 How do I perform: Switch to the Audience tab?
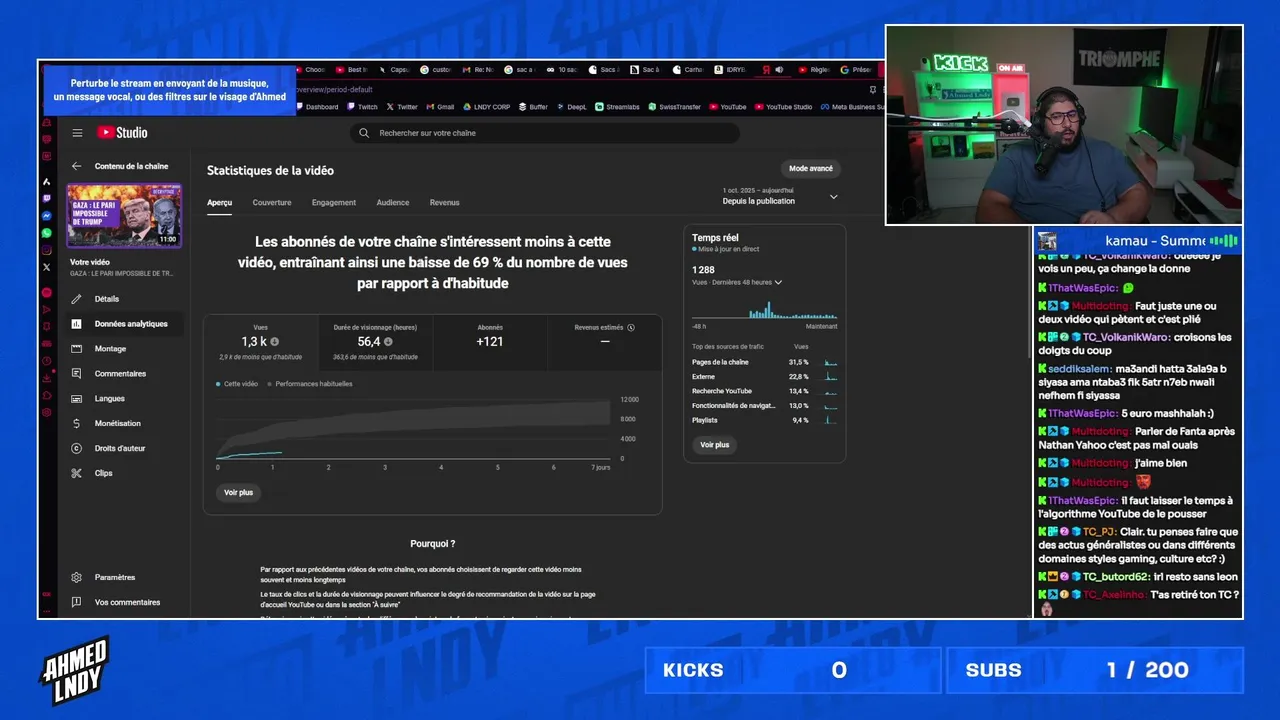point(393,202)
